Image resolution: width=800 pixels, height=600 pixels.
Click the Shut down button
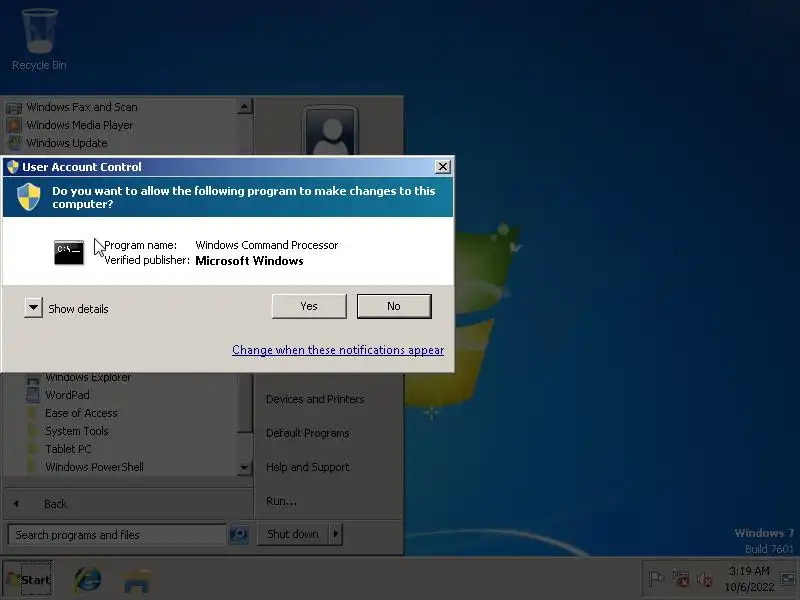click(x=293, y=534)
